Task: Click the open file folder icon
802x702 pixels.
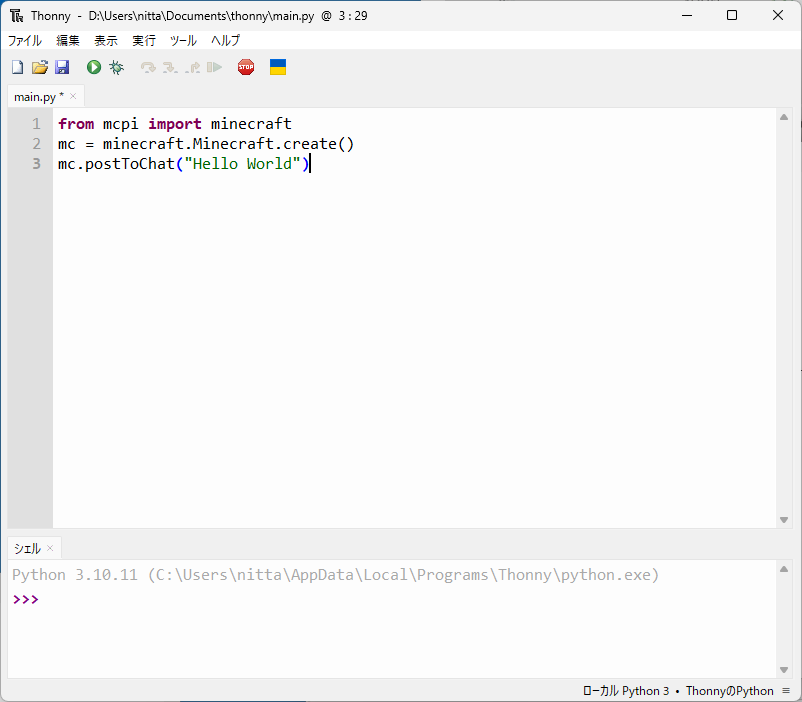Action: [x=40, y=67]
